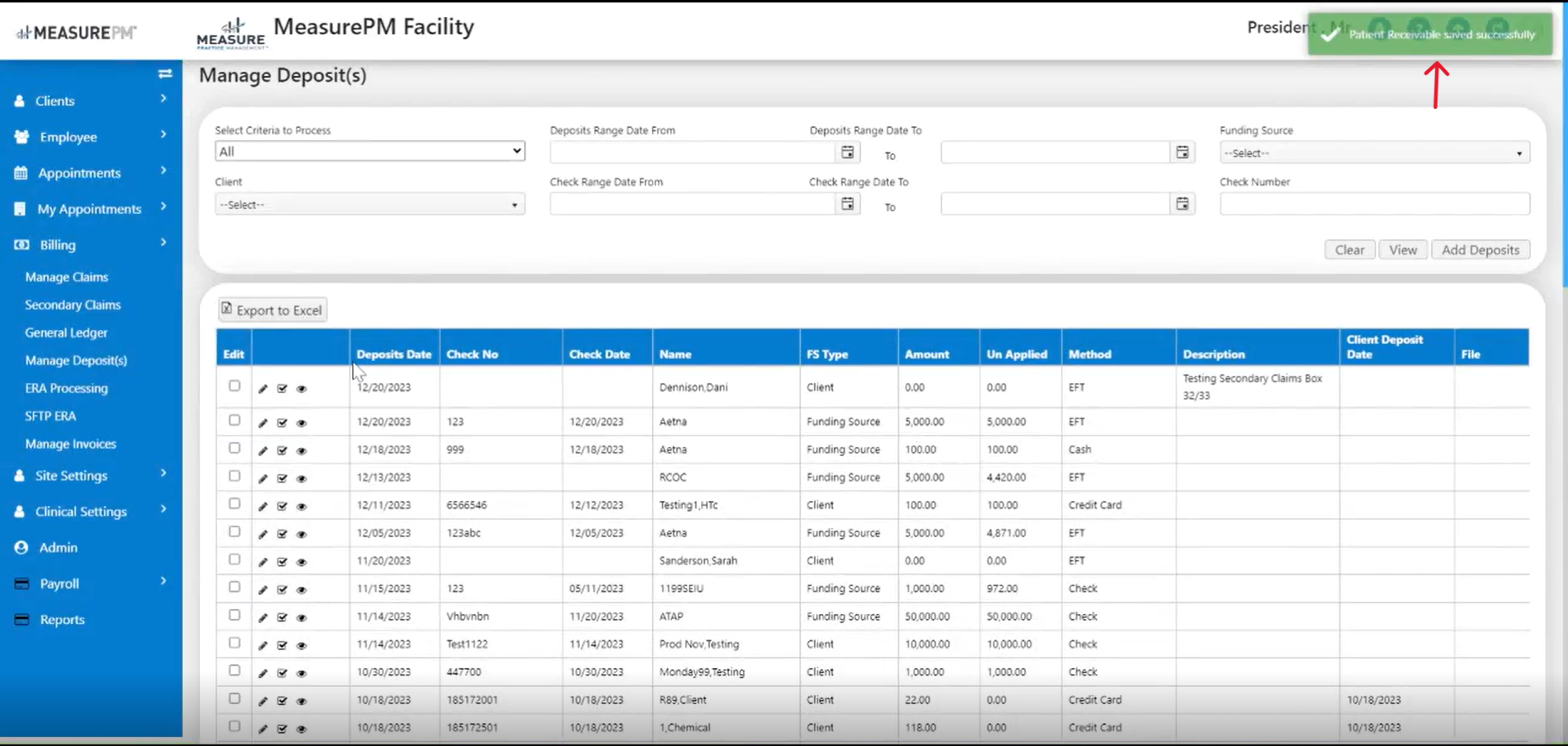Viewport: 1568px width, 746px height.
Task: View the 1,Chemical deposit using eye icon
Action: [x=301, y=729]
